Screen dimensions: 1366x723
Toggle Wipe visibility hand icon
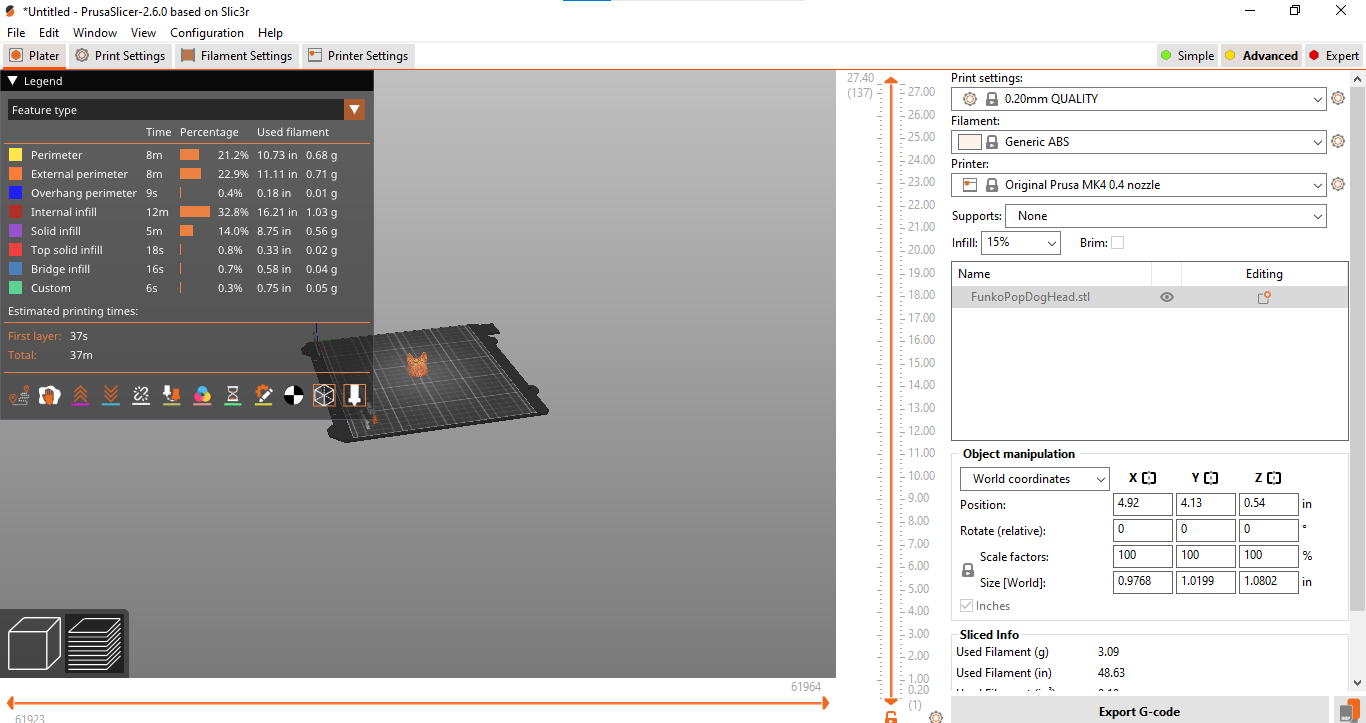50,395
